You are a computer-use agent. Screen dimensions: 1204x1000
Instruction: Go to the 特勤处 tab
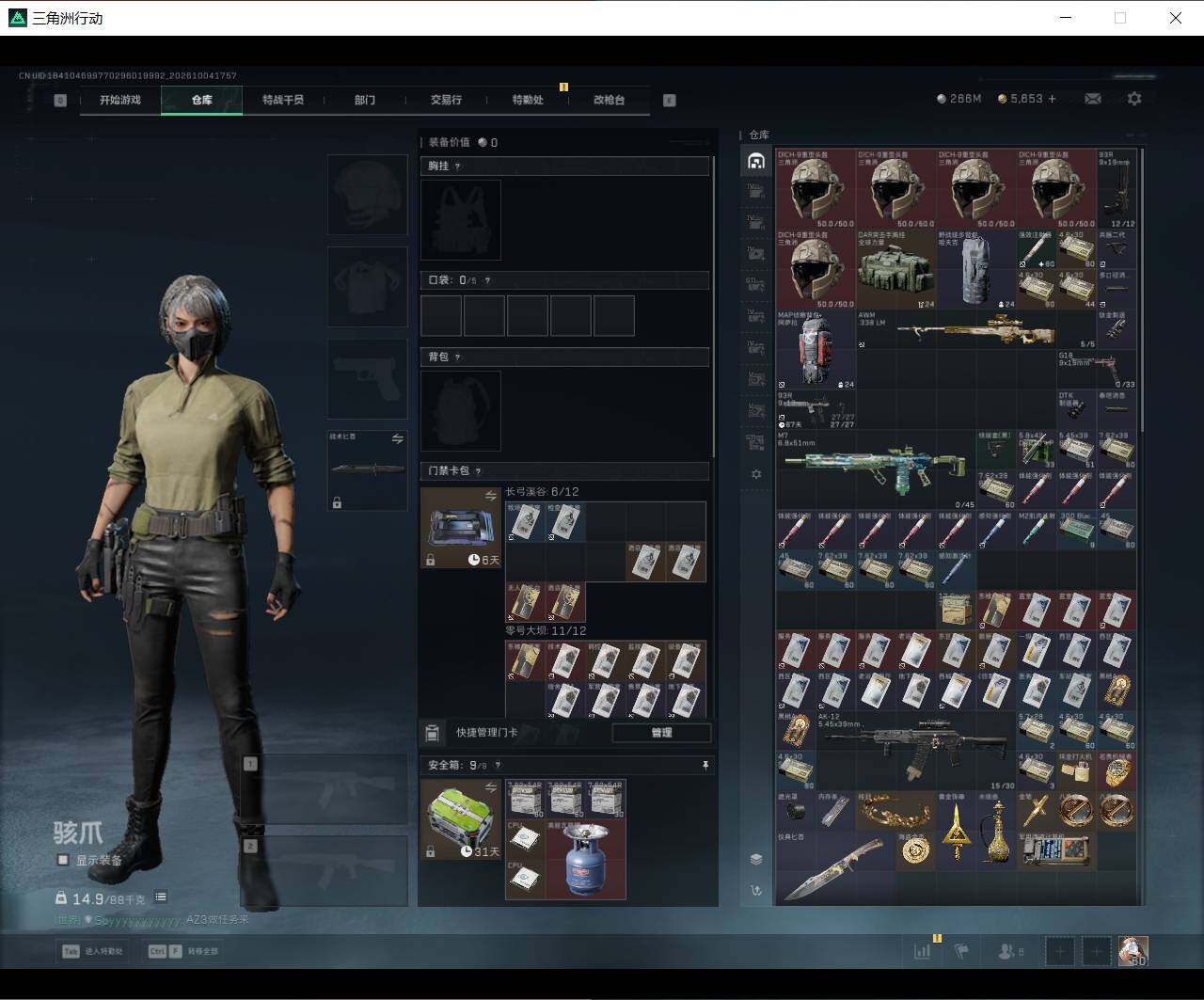pos(528,100)
